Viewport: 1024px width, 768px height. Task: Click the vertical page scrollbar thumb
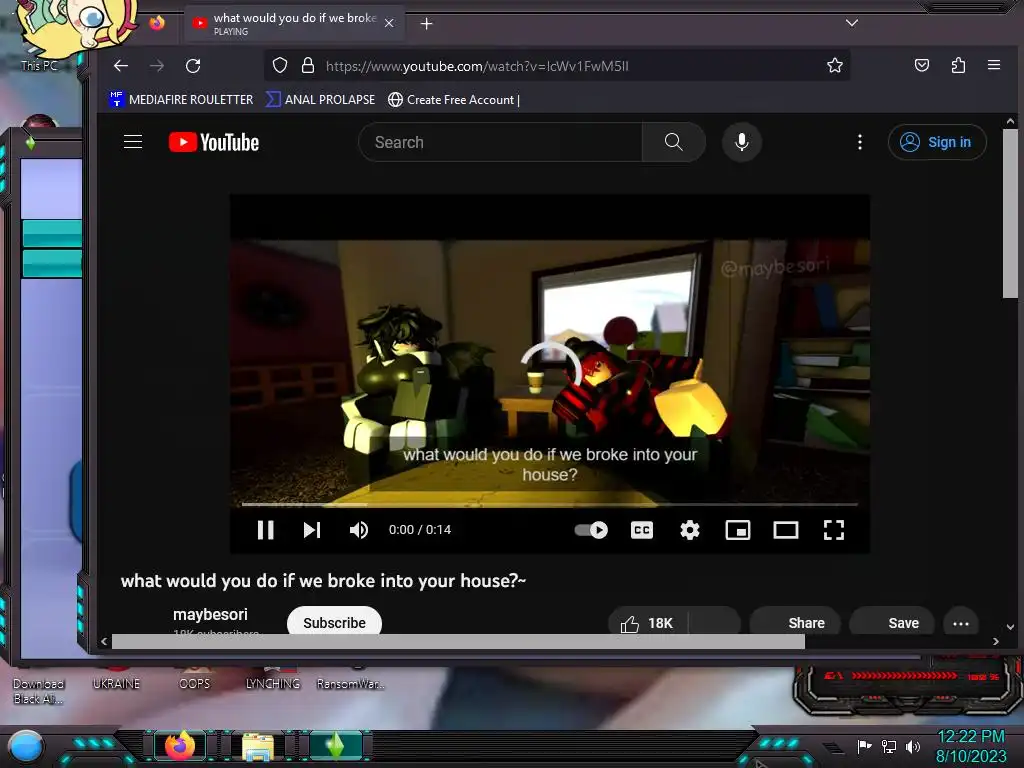(x=1010, y=214)
